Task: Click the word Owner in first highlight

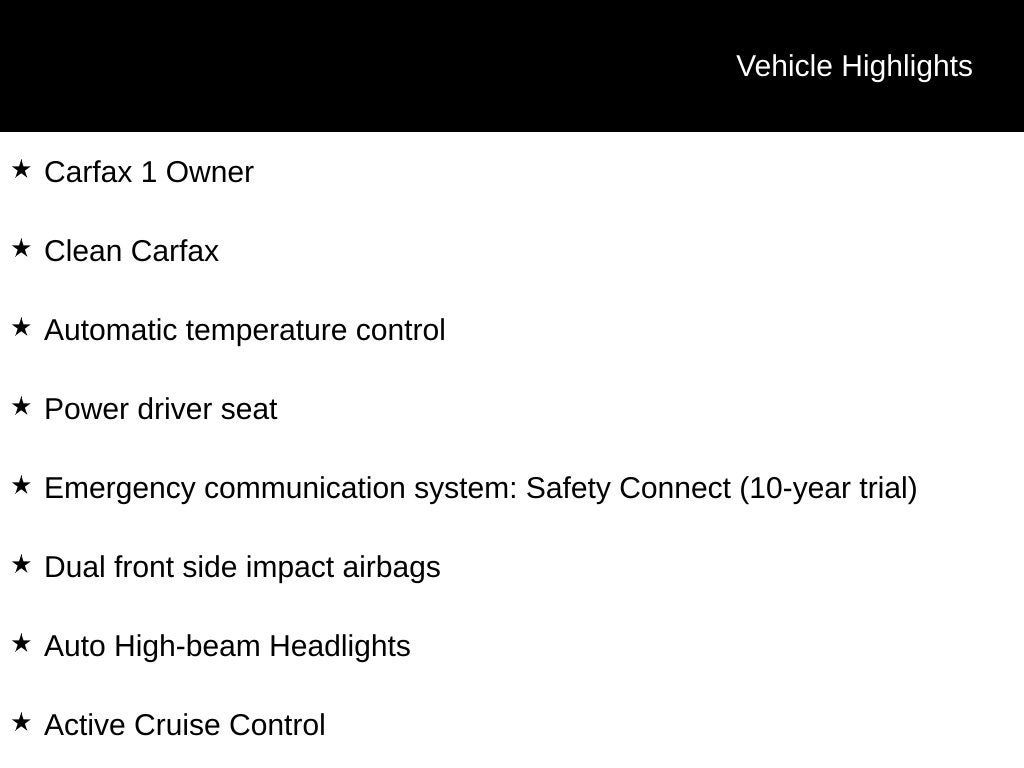Action: point(210,172)
